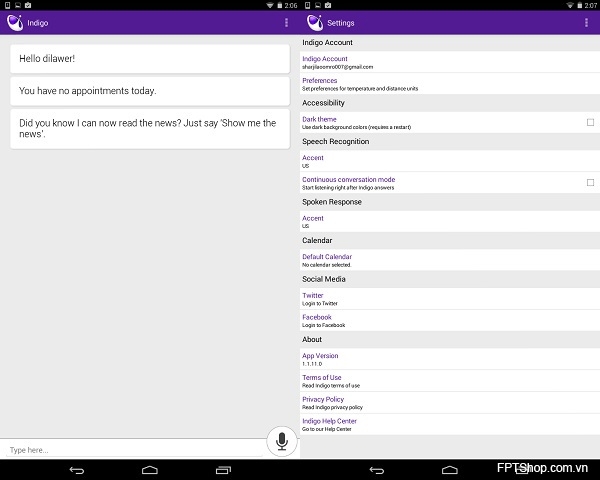The height and width of the screenshot is (480, 600).
Task: Change Spoken Response Accent setting
Action: pos(450,221)
